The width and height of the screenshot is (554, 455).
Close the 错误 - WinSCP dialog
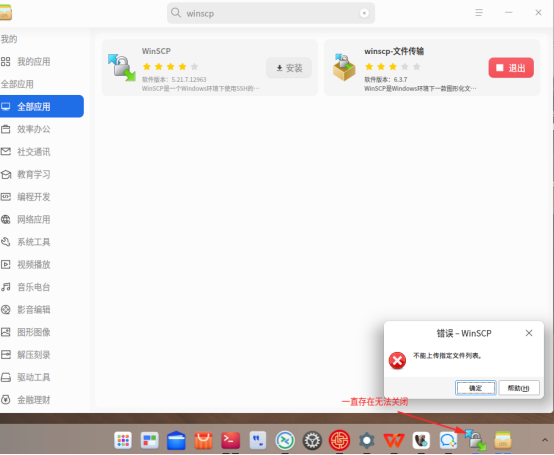pyautogui.click(x=529, y=333)
